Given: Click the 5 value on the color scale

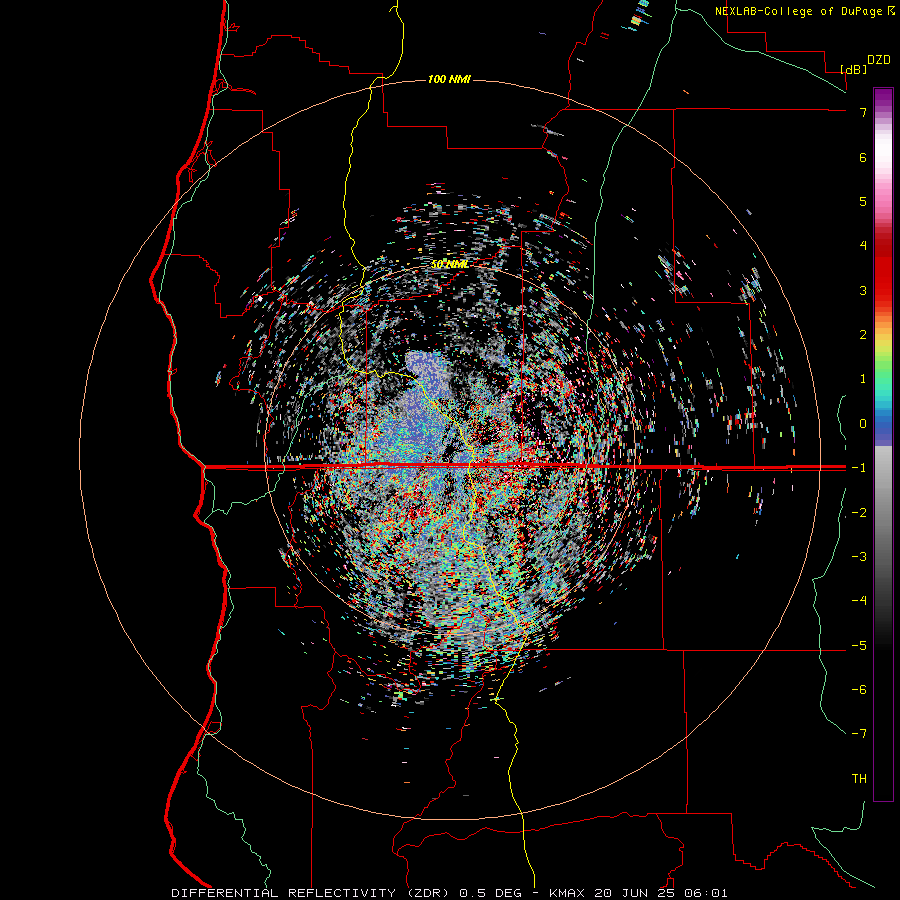Looking at the screenshot, I should pos(863,201).
